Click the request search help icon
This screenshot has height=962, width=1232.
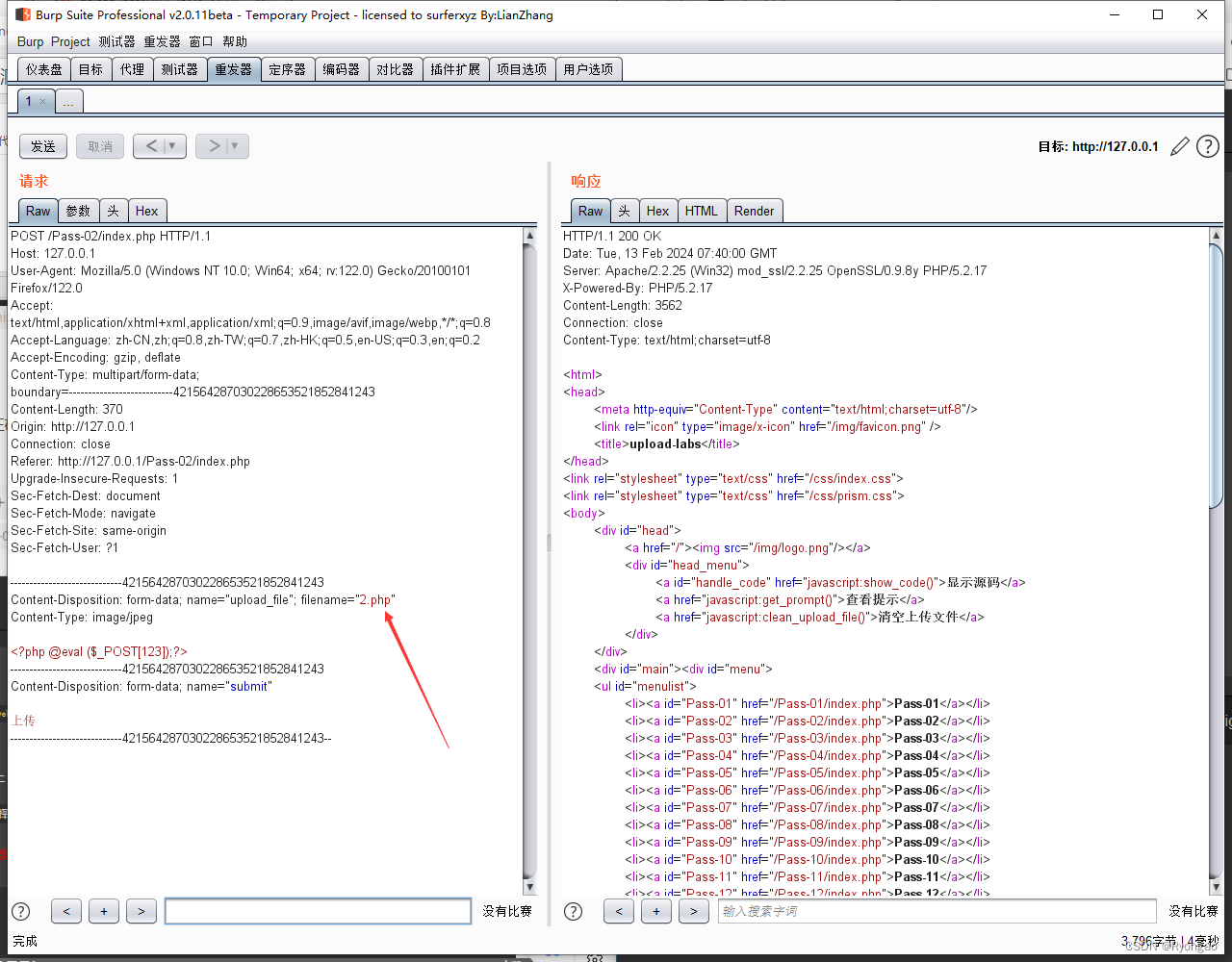(x=20, y=911)
